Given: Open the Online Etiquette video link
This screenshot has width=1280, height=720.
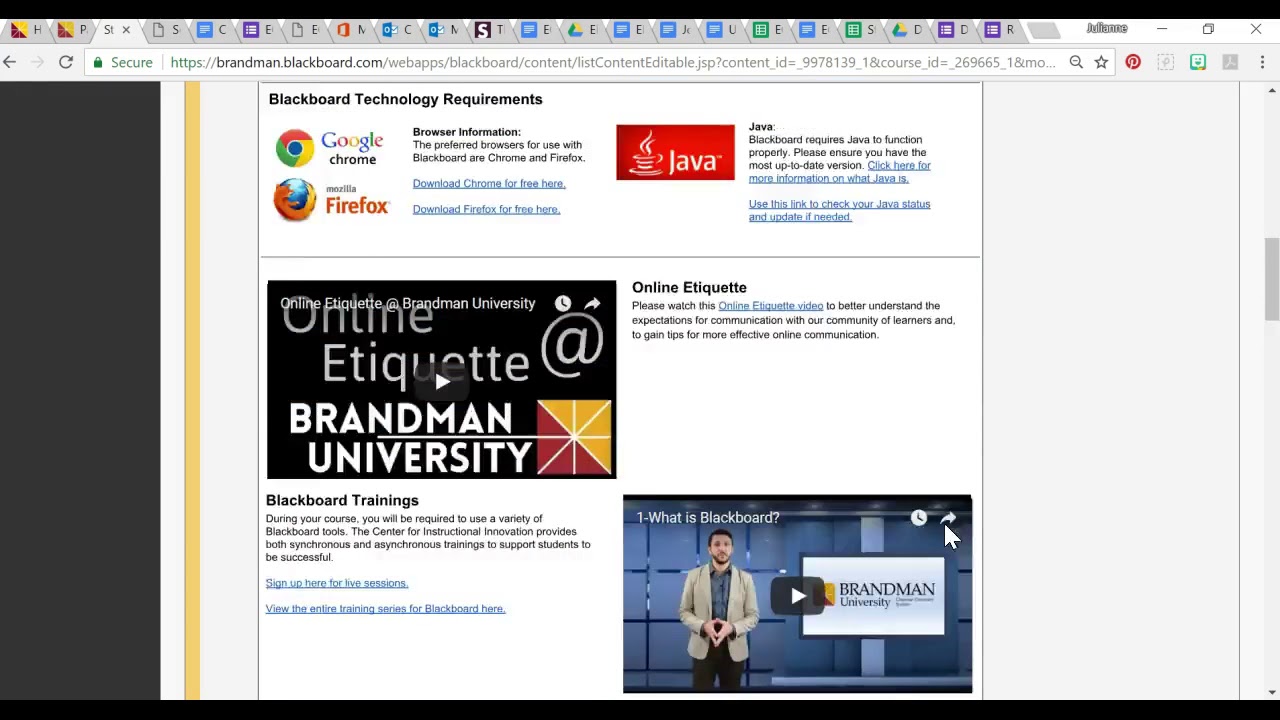Looking at the screenshot, I should point(770,306).
